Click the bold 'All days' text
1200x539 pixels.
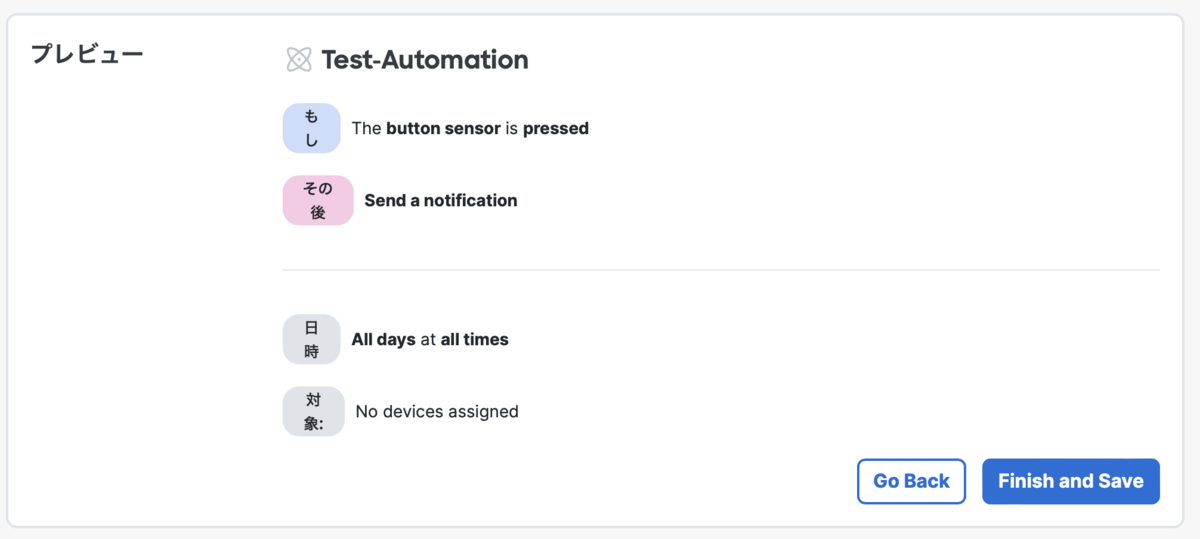[383, 339]
